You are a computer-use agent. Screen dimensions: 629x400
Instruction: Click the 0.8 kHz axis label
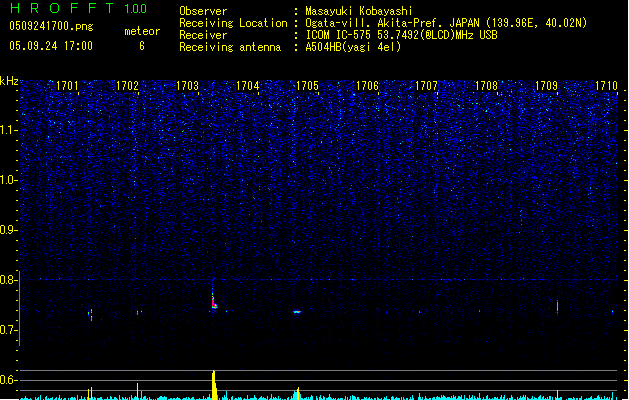click(x=9, y=280)
